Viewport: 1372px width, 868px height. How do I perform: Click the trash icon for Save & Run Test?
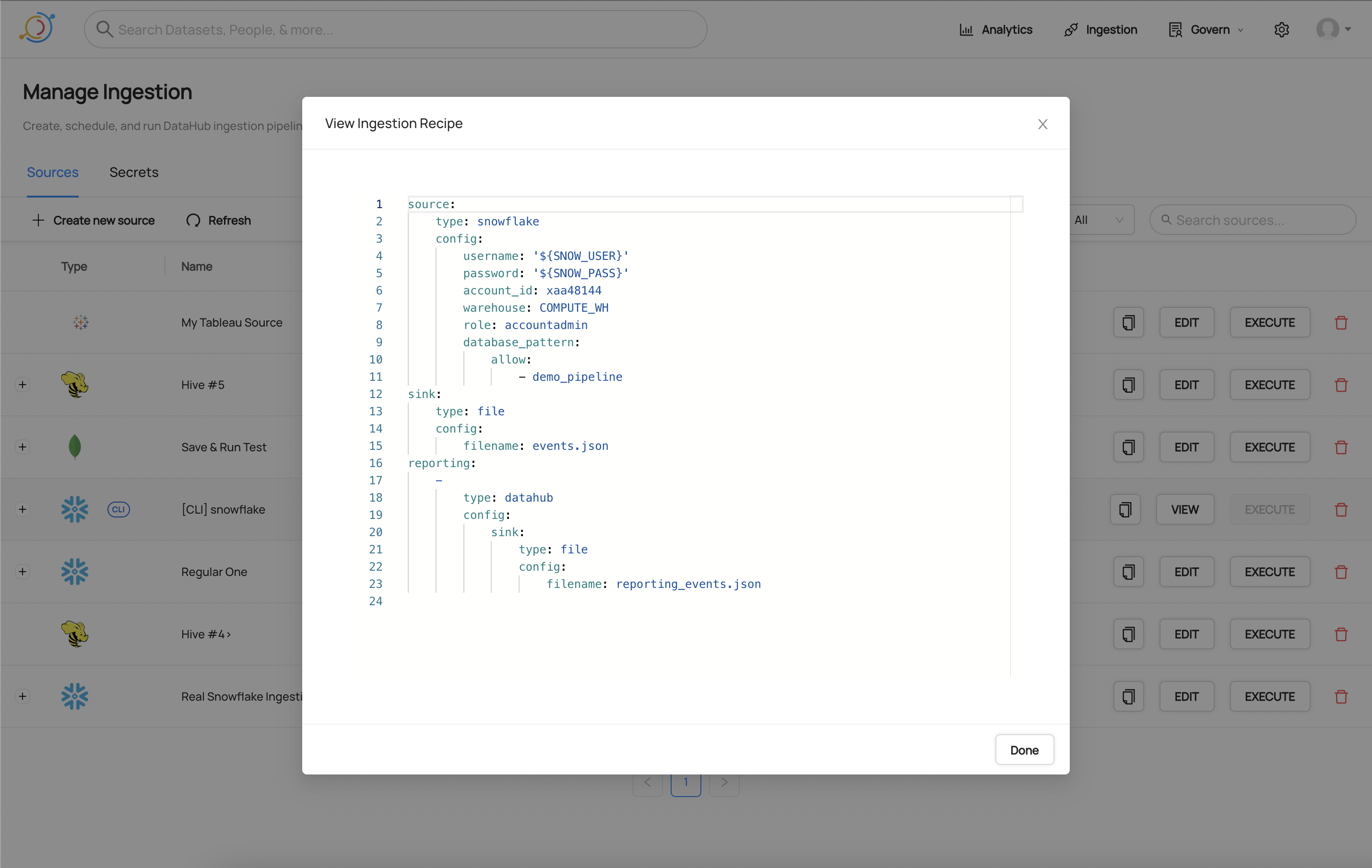[x=1341, y=448]
